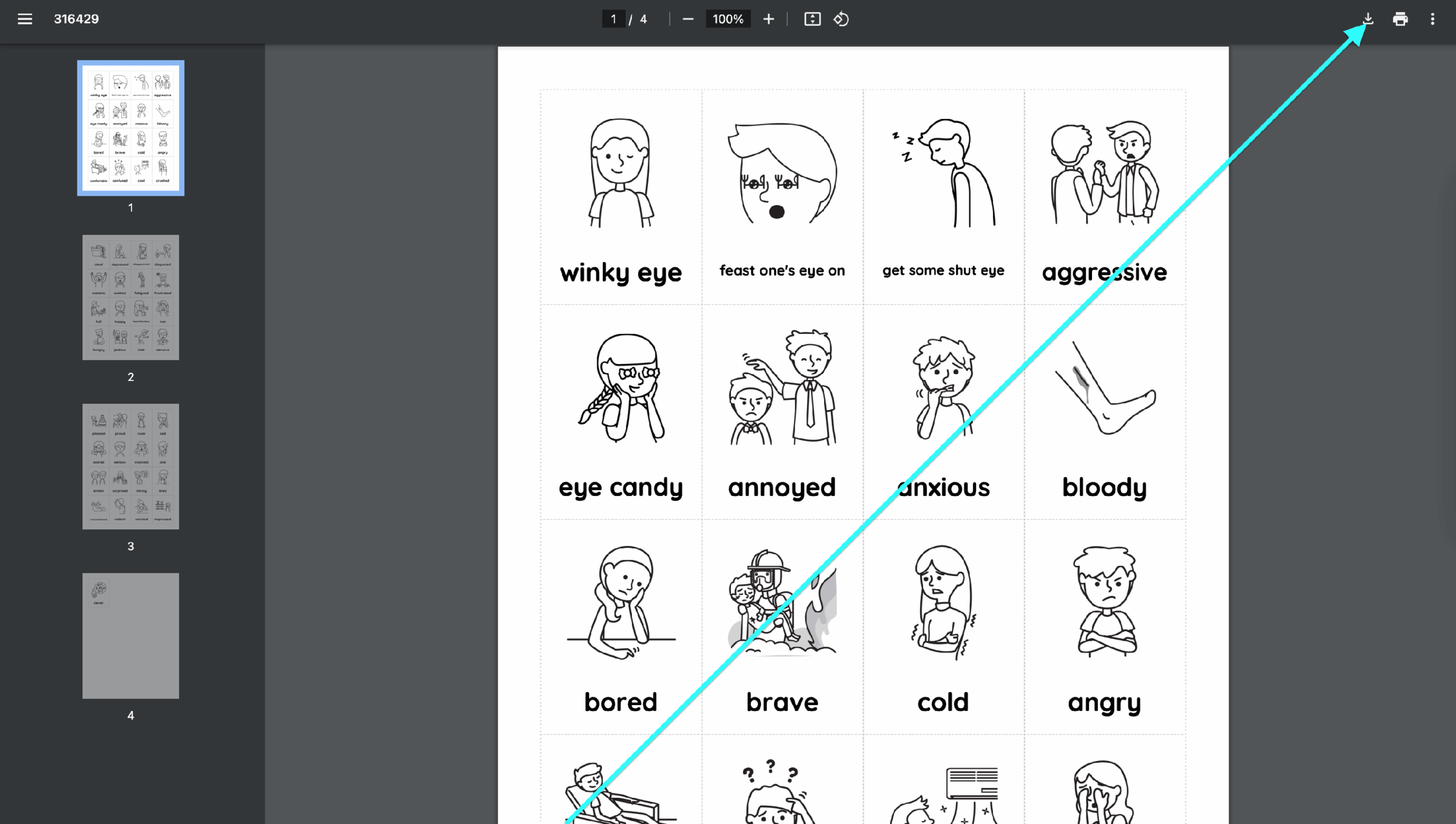
Task: Click the document title 316429
Action: coord(76,19)
